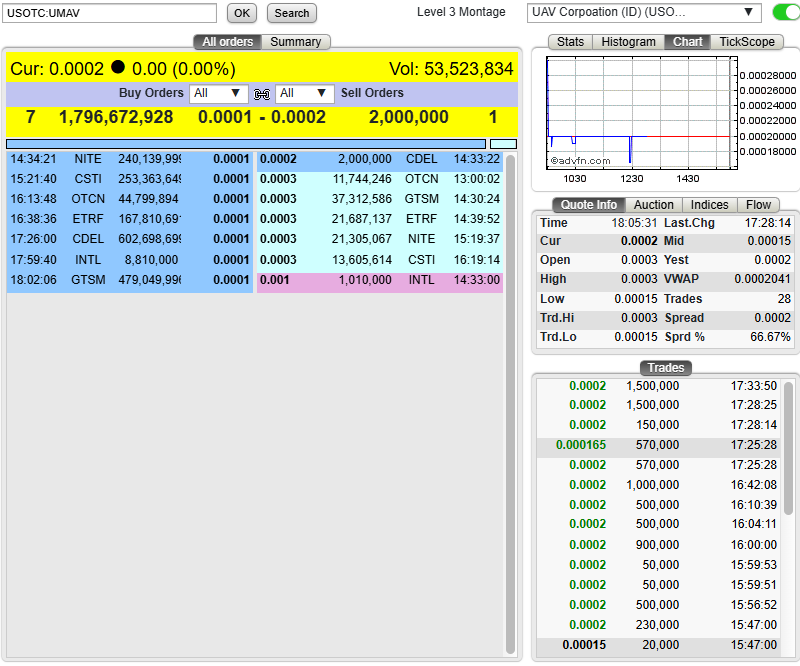Screen dimensions: 800x666
Task: Select INTL buy order 8,810,000
Action: click(x=130, y=260)
